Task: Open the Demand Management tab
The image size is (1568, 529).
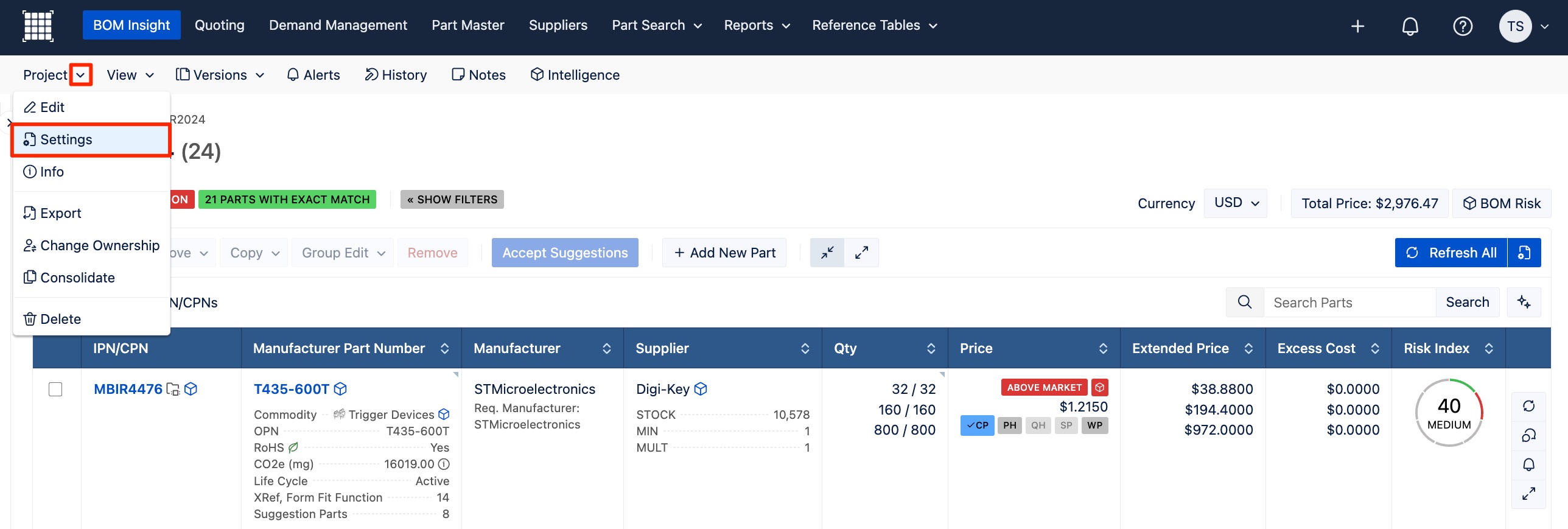Action: 338,26
